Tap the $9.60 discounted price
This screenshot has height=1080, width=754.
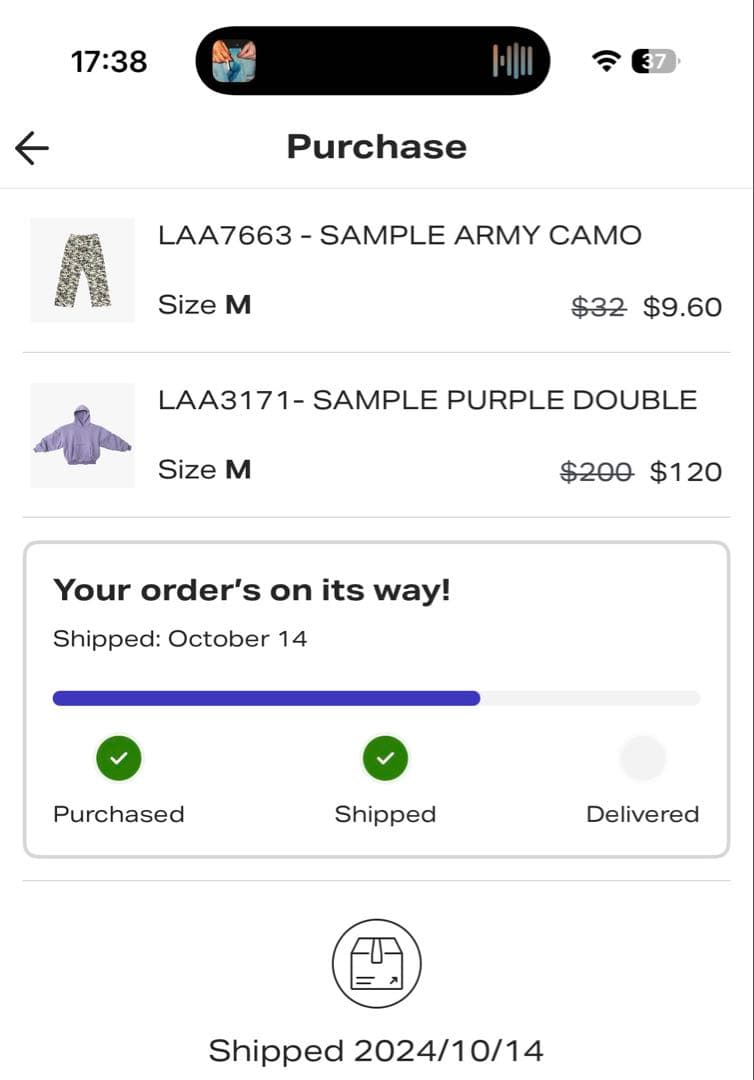(682, 307)
